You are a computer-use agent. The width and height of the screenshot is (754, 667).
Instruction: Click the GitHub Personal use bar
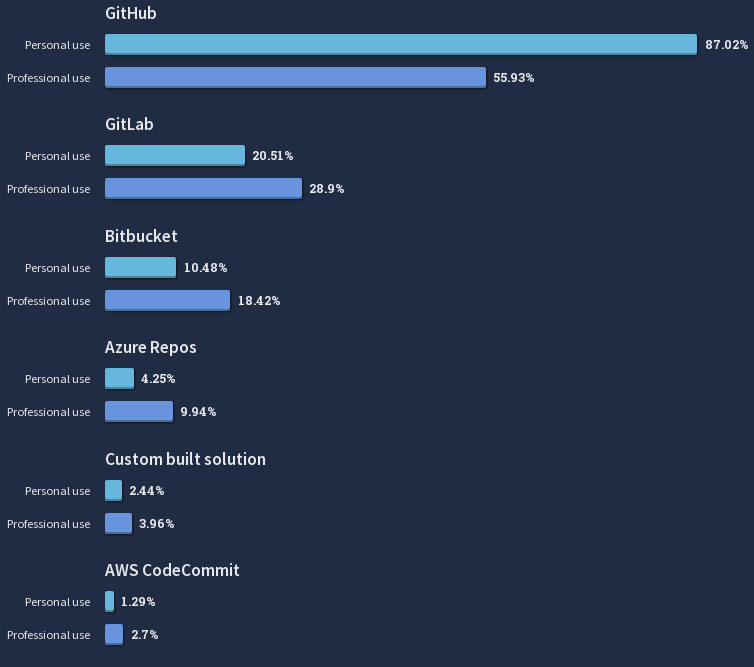coord(401,44)
